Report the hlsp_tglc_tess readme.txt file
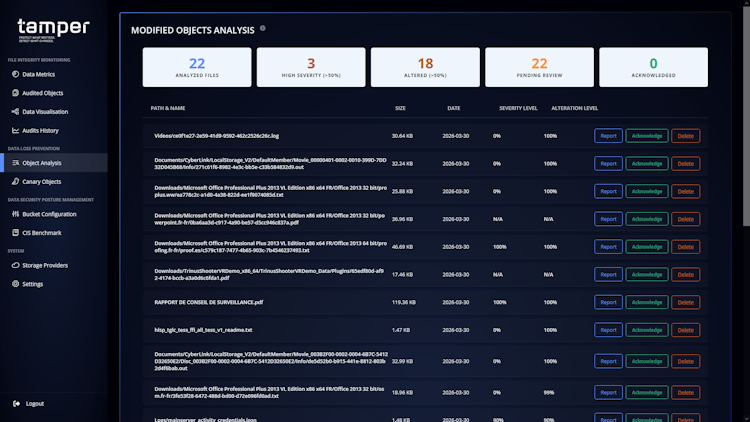The height and width of the screenshot is (422, 750). [608, 330]
